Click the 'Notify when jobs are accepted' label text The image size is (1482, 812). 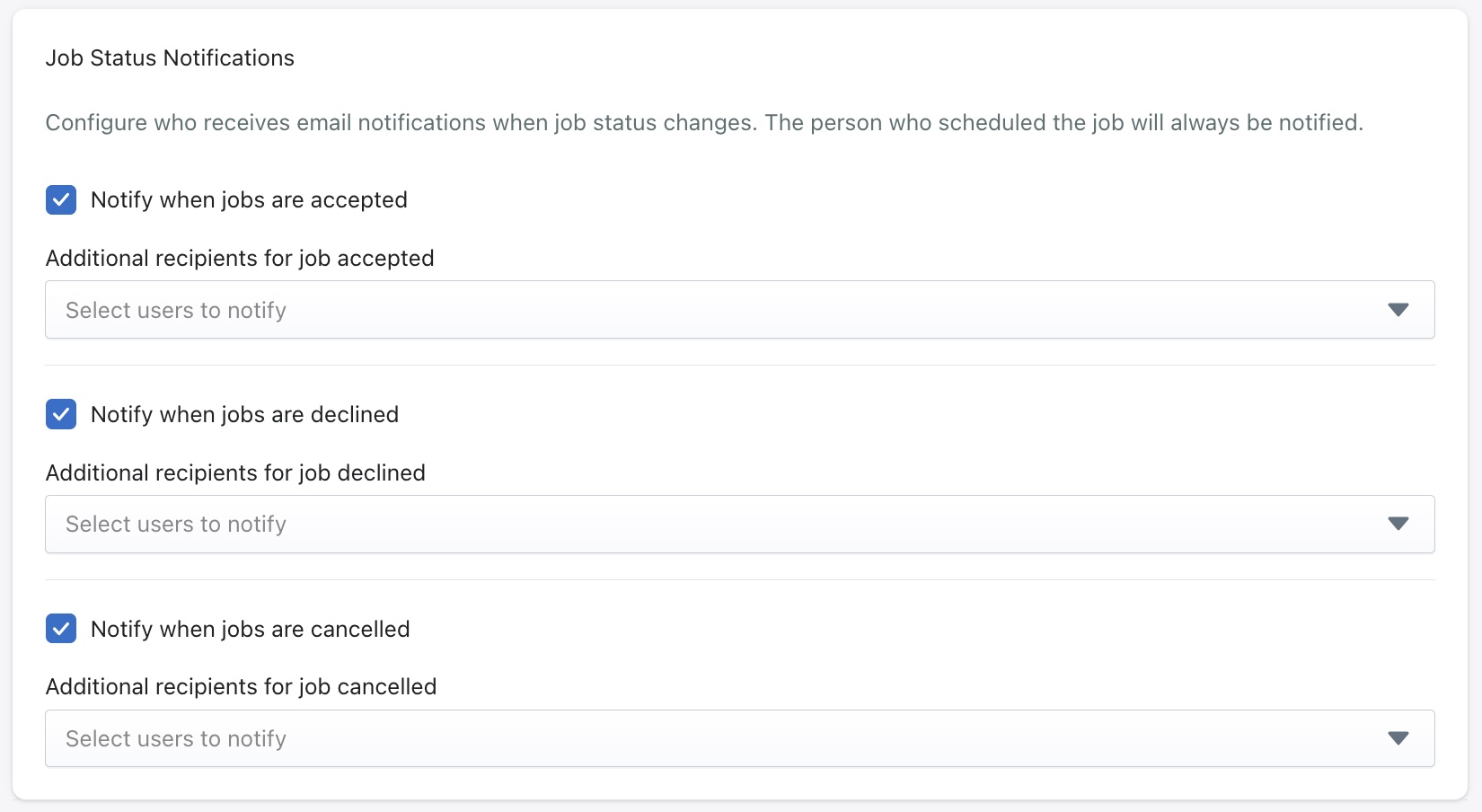249,199
